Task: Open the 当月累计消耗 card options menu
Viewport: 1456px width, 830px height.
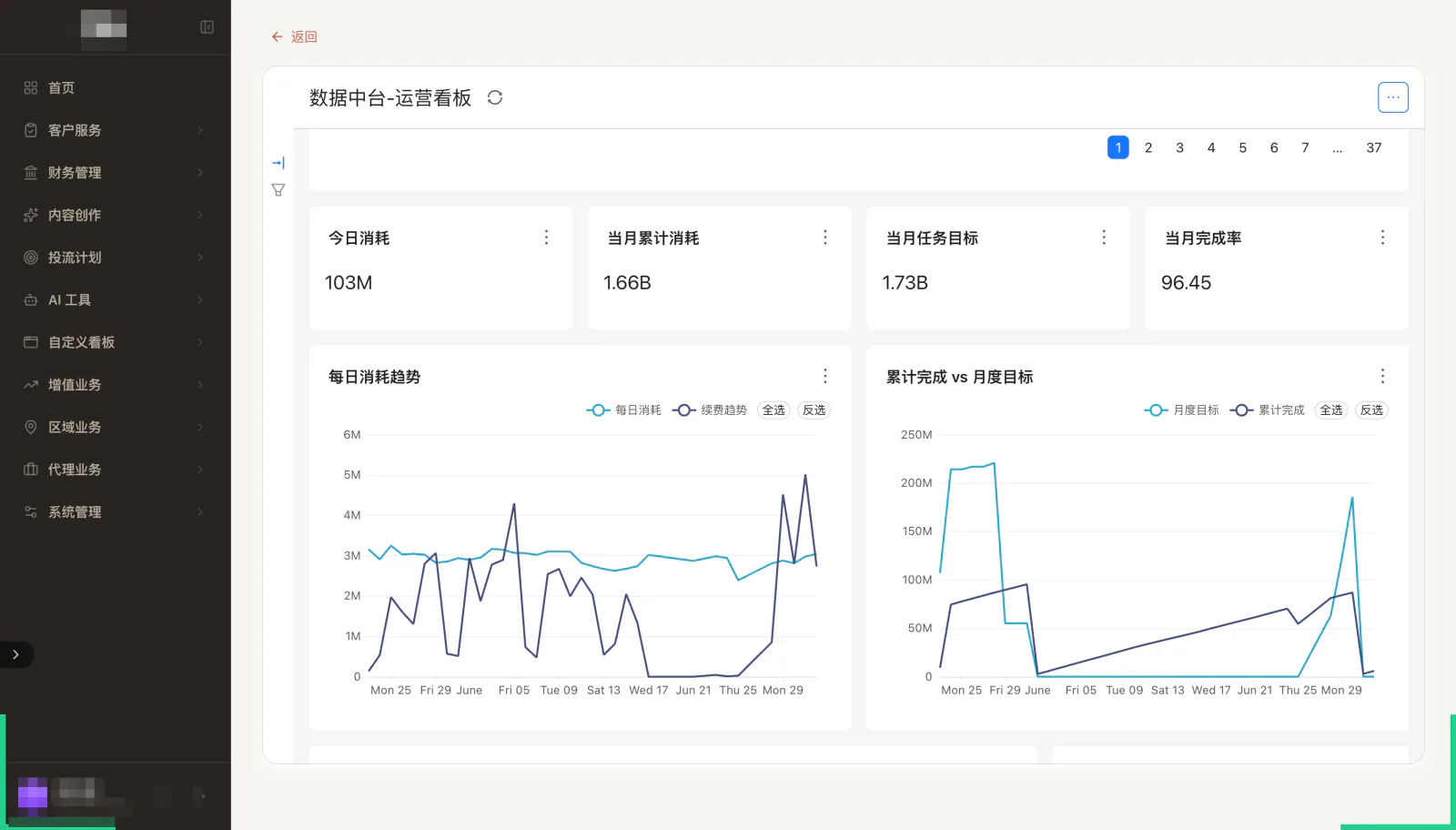Action: [825, 238]
